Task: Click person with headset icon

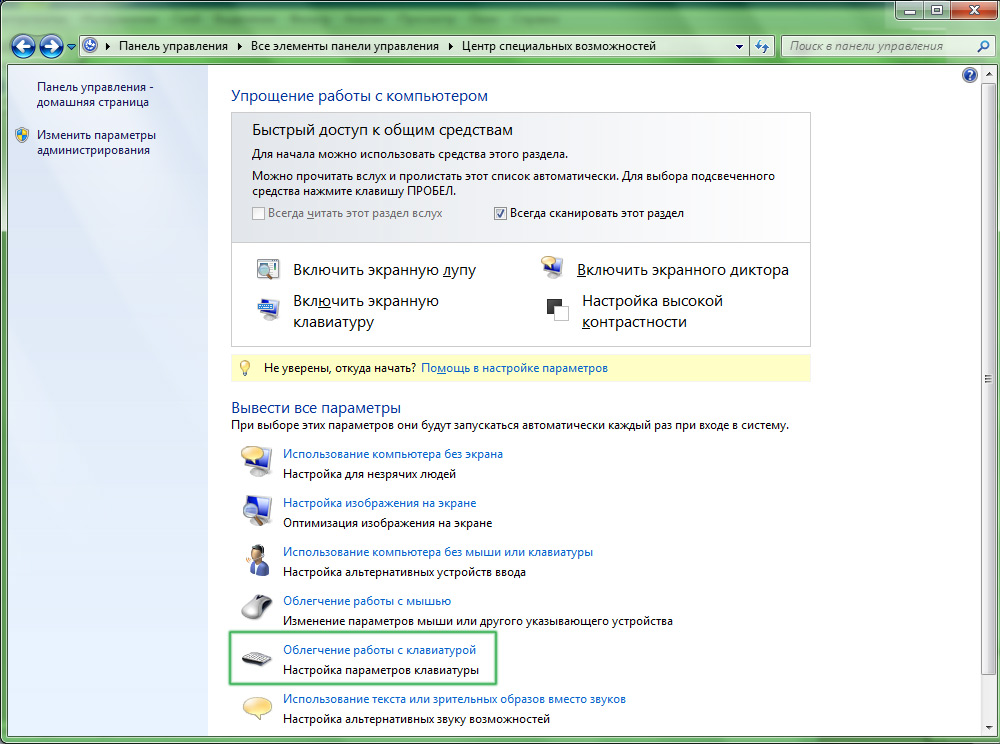Action: (258, 560)
